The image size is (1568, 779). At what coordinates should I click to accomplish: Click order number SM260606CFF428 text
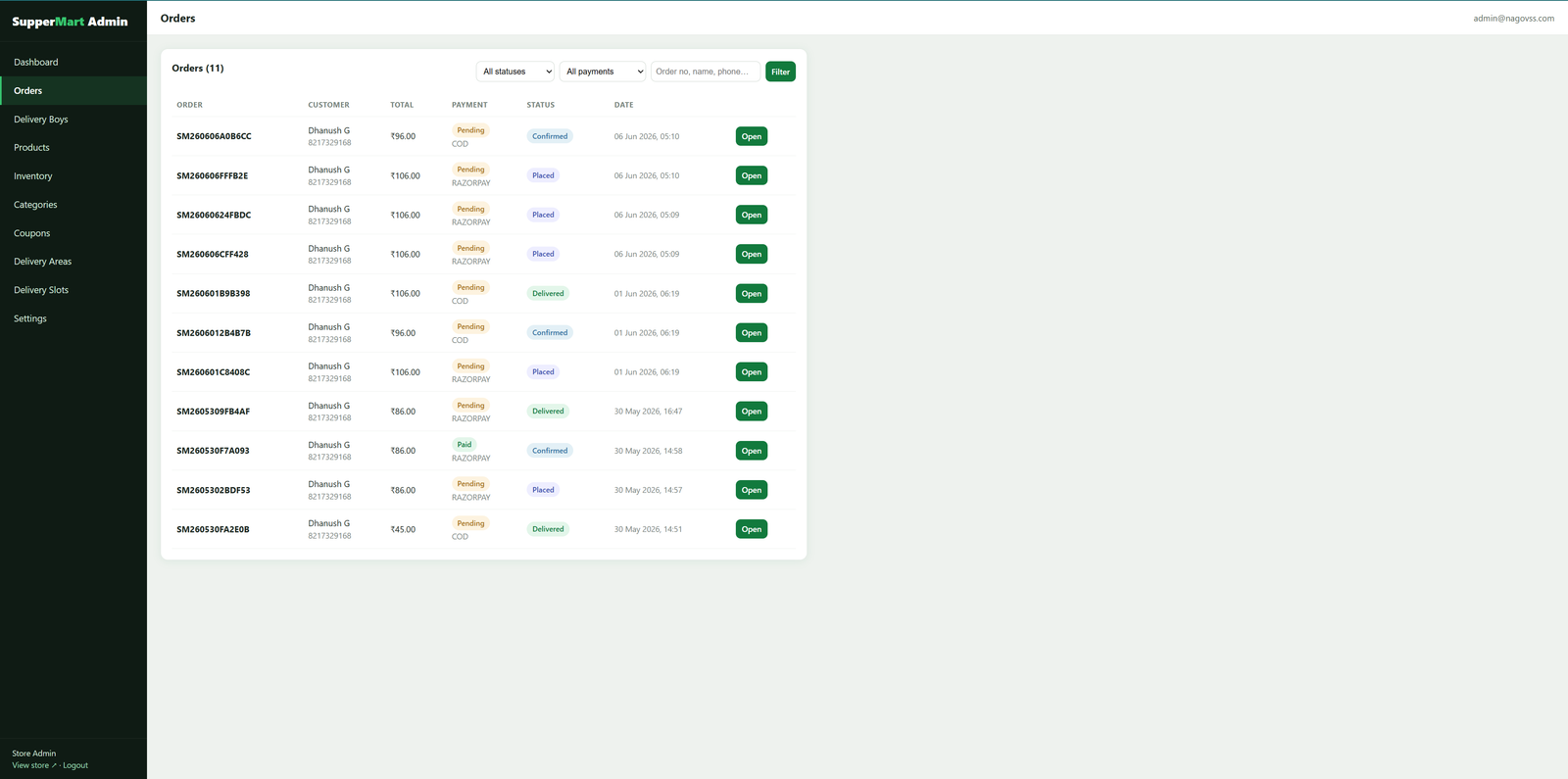(x=213, y=254)
